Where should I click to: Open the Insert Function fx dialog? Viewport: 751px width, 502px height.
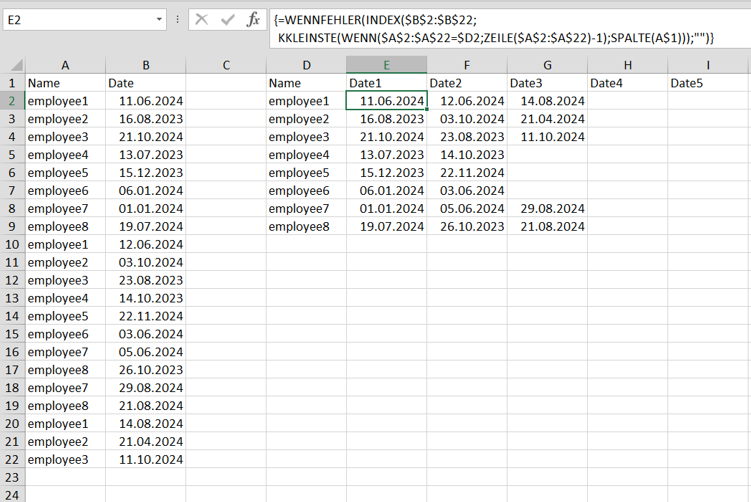(253, 20)
